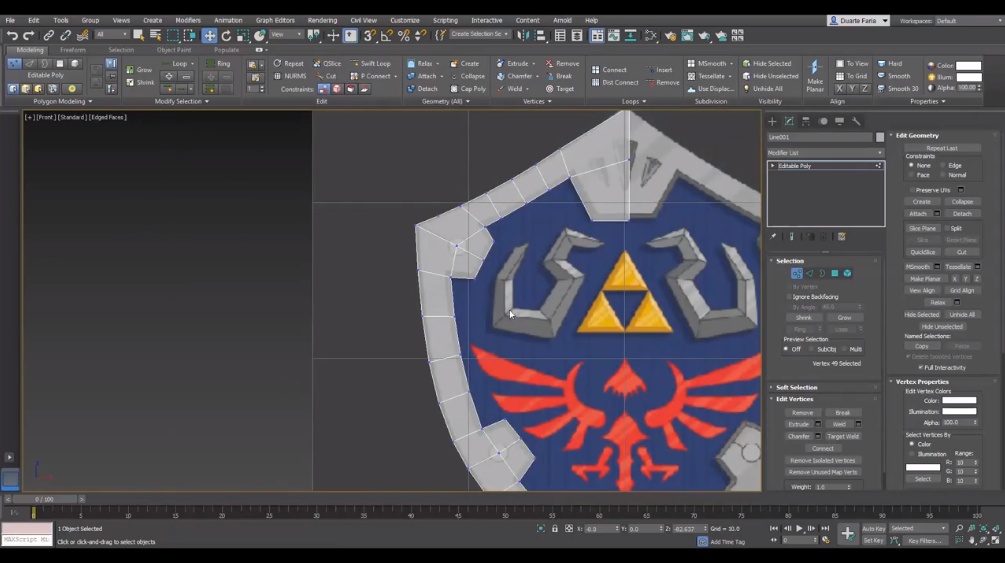
Task: Click the Cut tool in Edit panel
Action: (x=326, y=76)
